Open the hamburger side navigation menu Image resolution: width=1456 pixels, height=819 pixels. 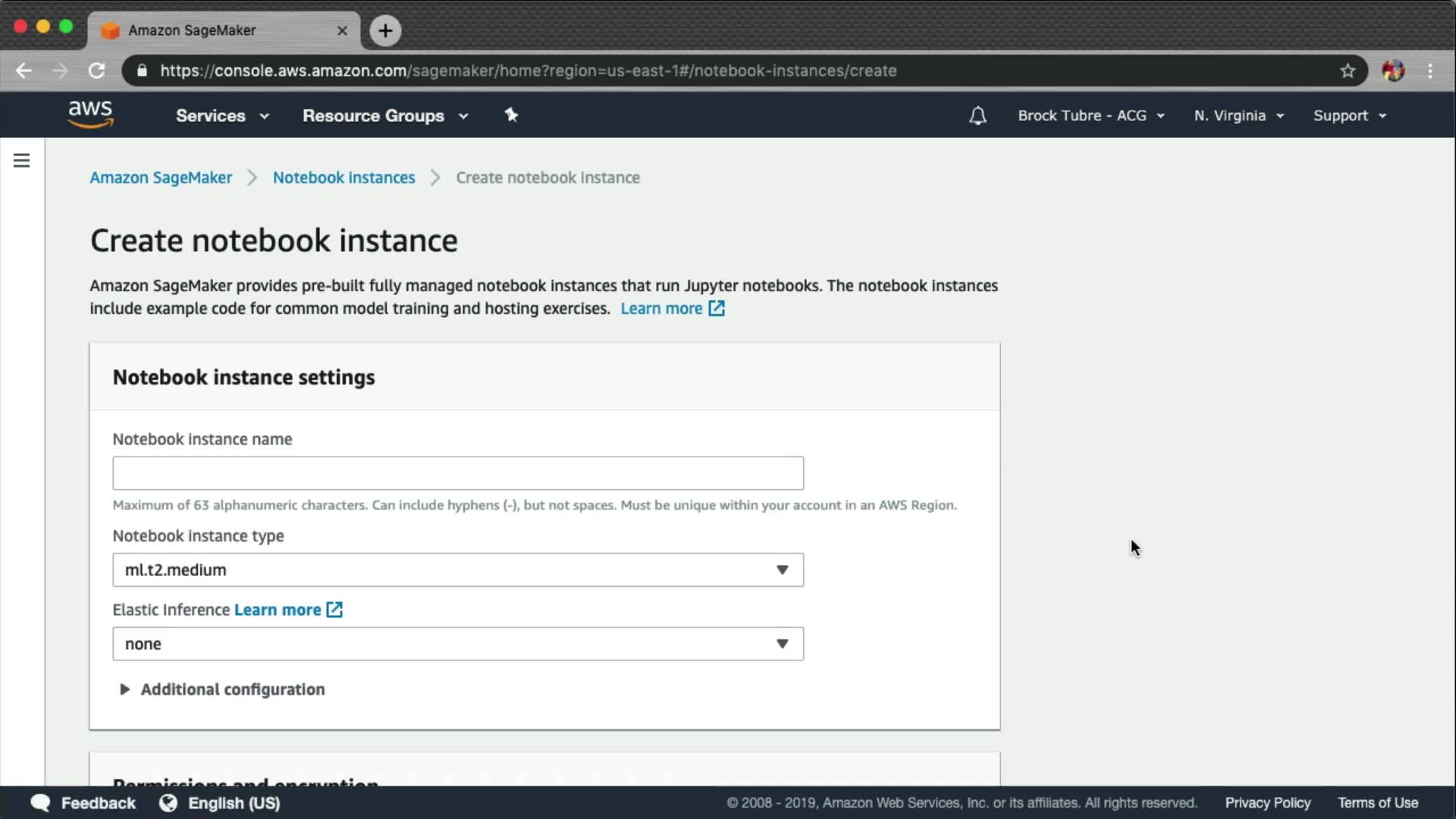[21, 161]
